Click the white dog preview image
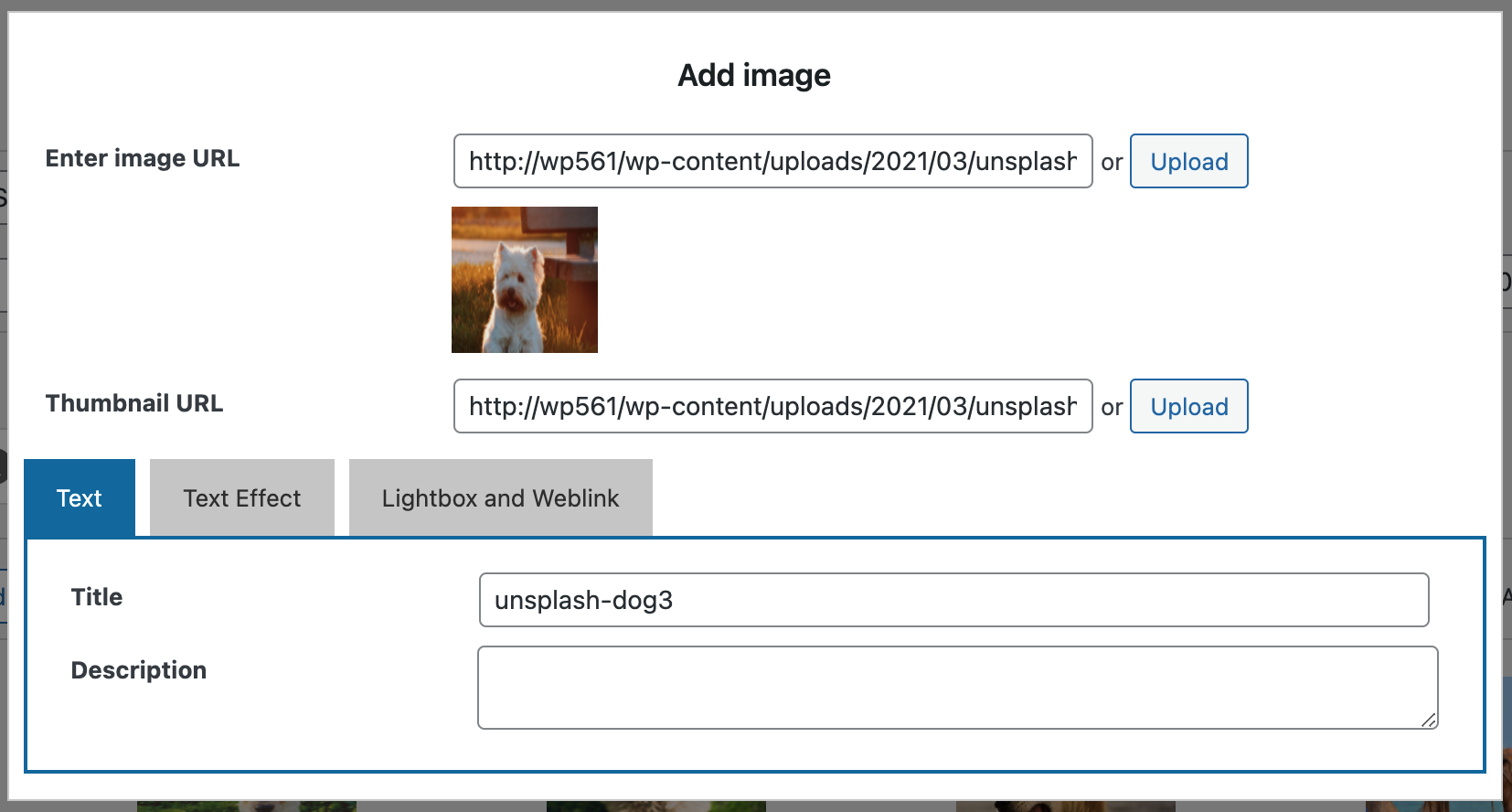This screenshot has width=1512, height=812. (525, 280)
